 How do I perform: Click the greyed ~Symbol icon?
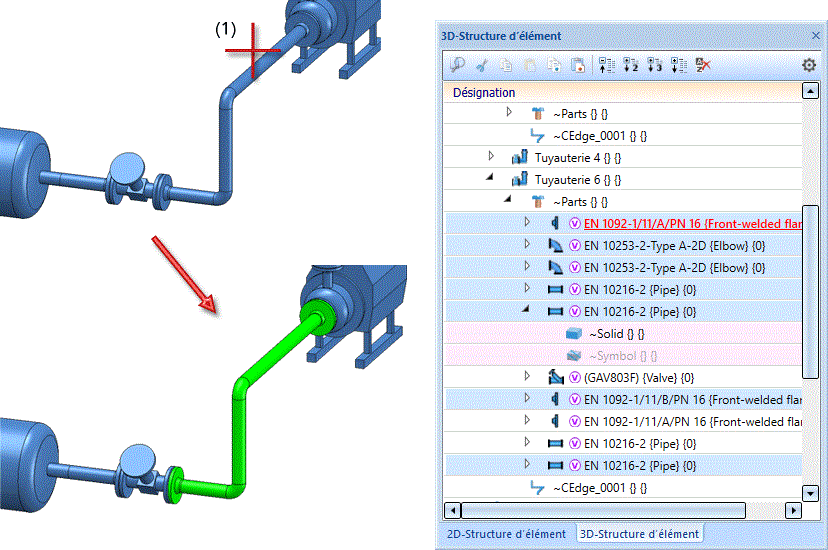(x=573, y=356)
